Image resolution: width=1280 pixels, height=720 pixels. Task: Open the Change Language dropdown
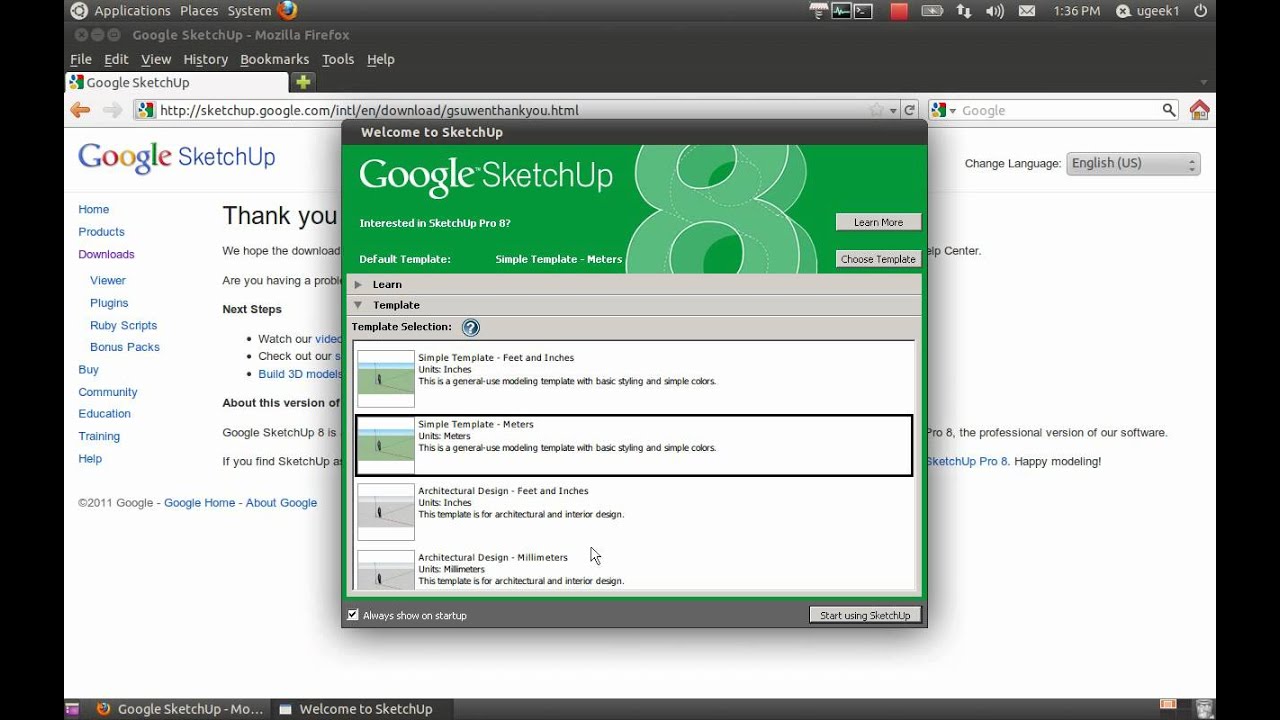(x=1133, y=163)
